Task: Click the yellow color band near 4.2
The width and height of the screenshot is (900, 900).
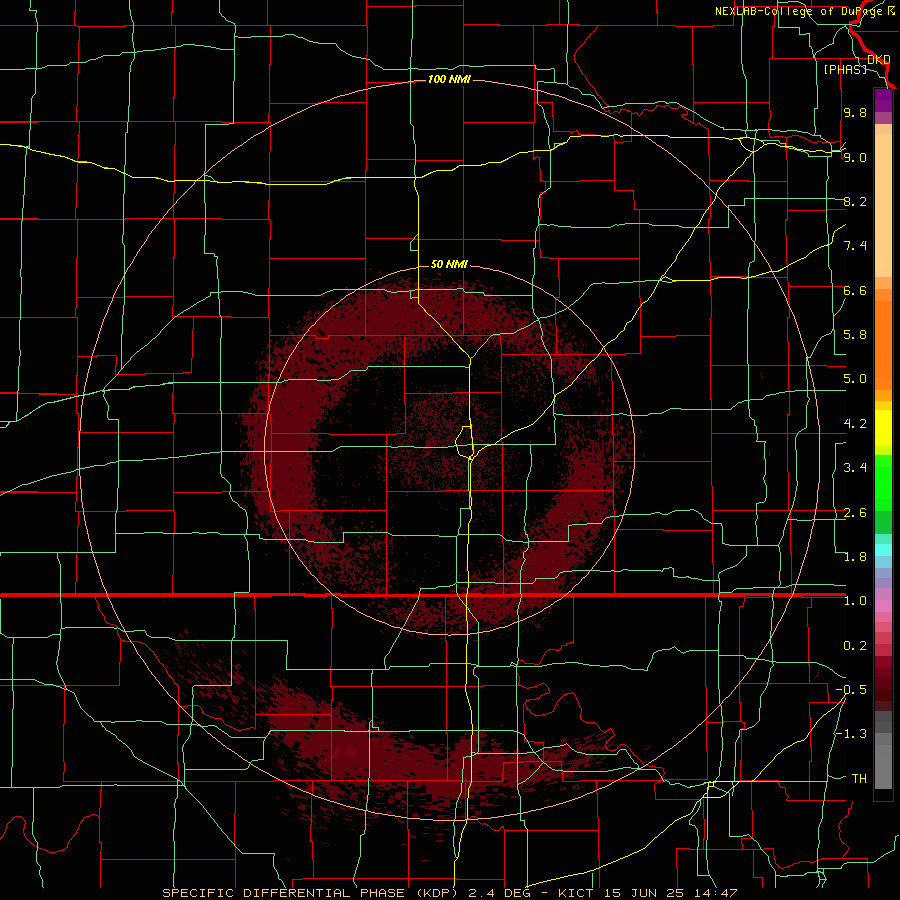Action: [x=883, y=428]
